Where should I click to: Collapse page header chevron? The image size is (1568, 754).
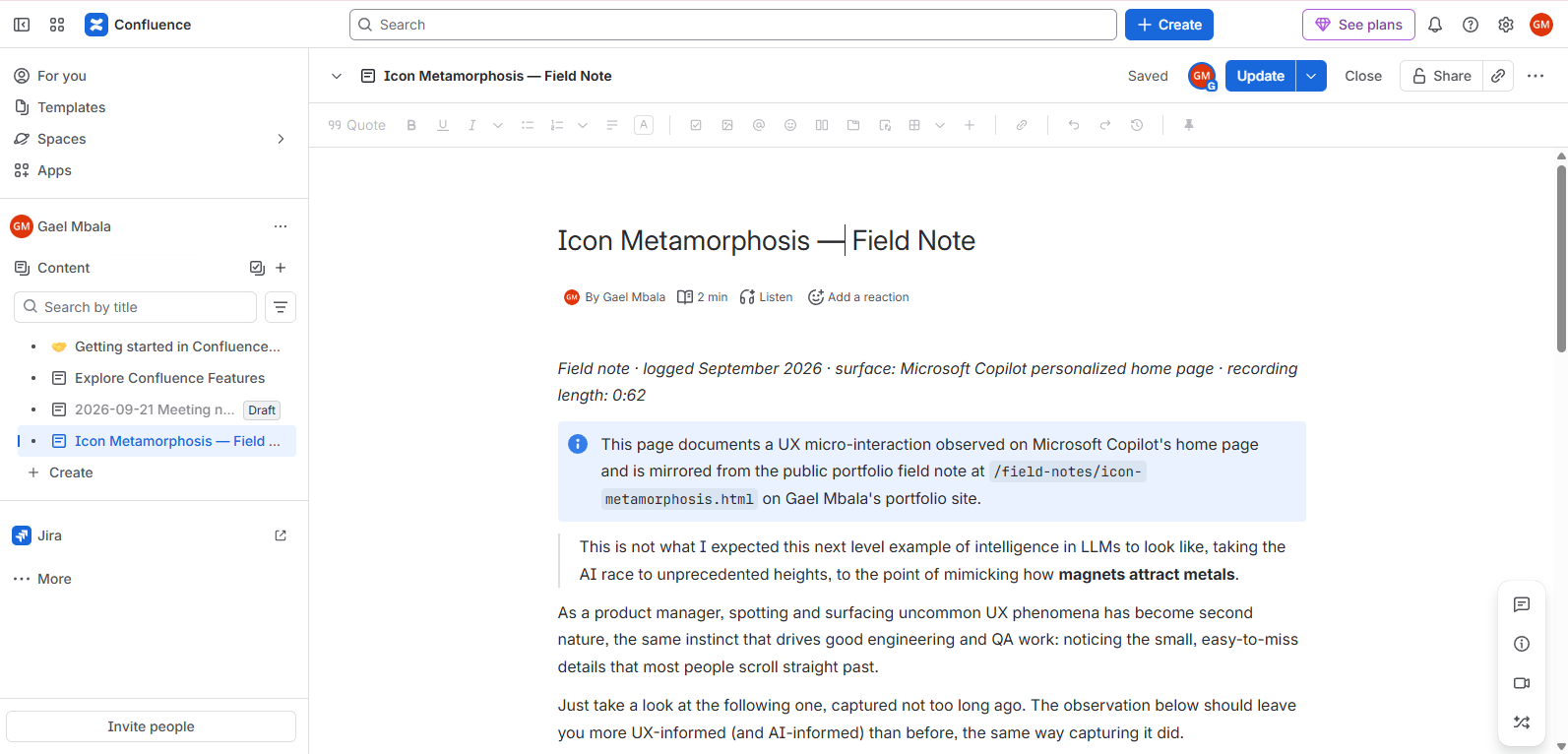(x=337, y=76)
